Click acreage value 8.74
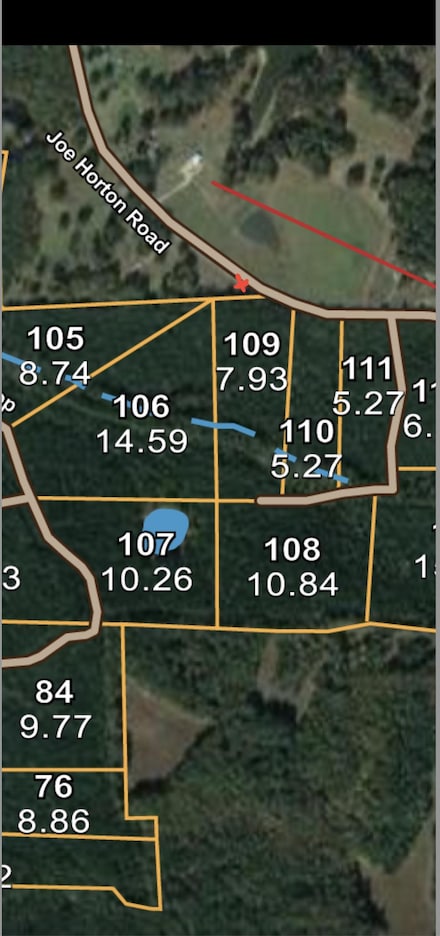 click(x=54, y=374)
